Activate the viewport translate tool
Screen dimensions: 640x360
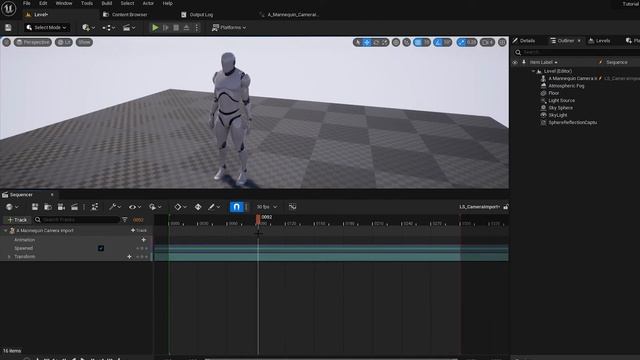[x=367, y=42]
